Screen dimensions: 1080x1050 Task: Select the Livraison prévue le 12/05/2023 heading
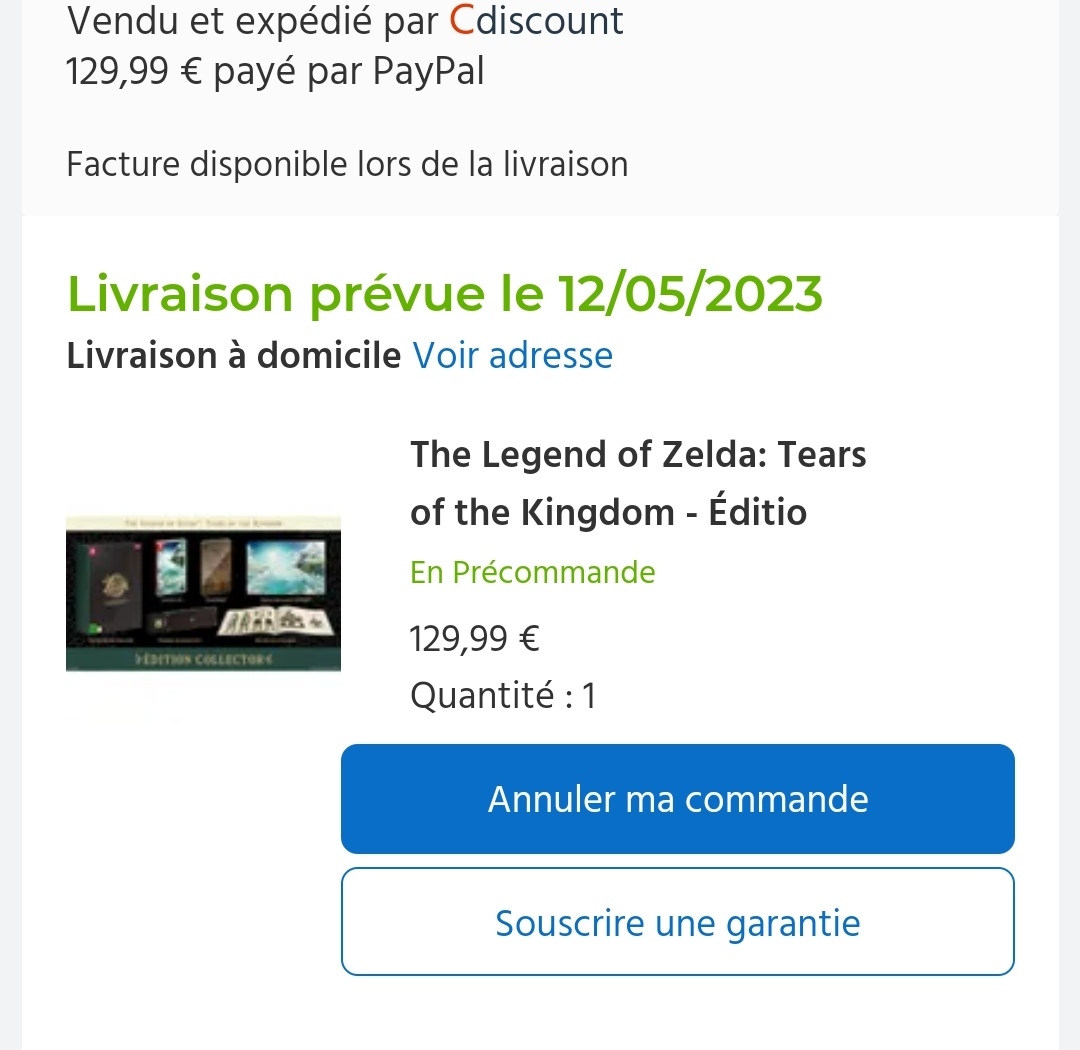[444, 294]
